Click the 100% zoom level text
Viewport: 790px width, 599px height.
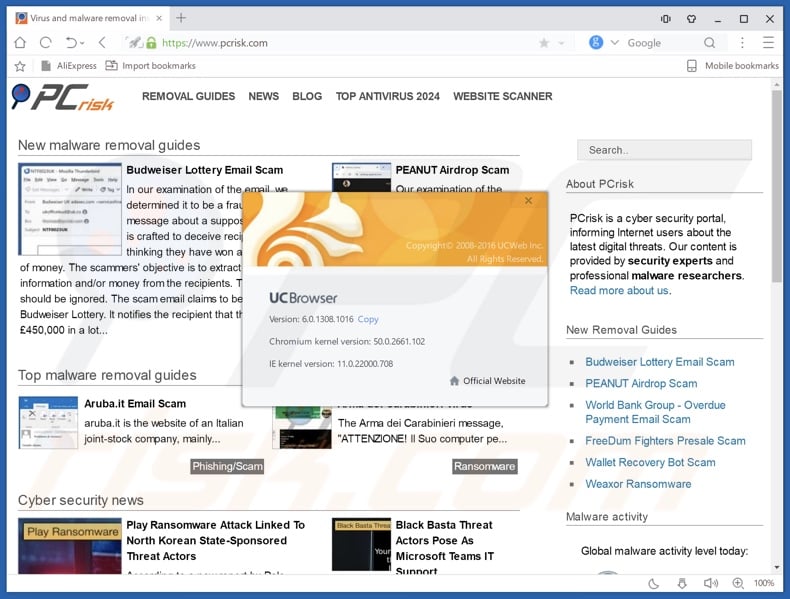tap(764, 583)
